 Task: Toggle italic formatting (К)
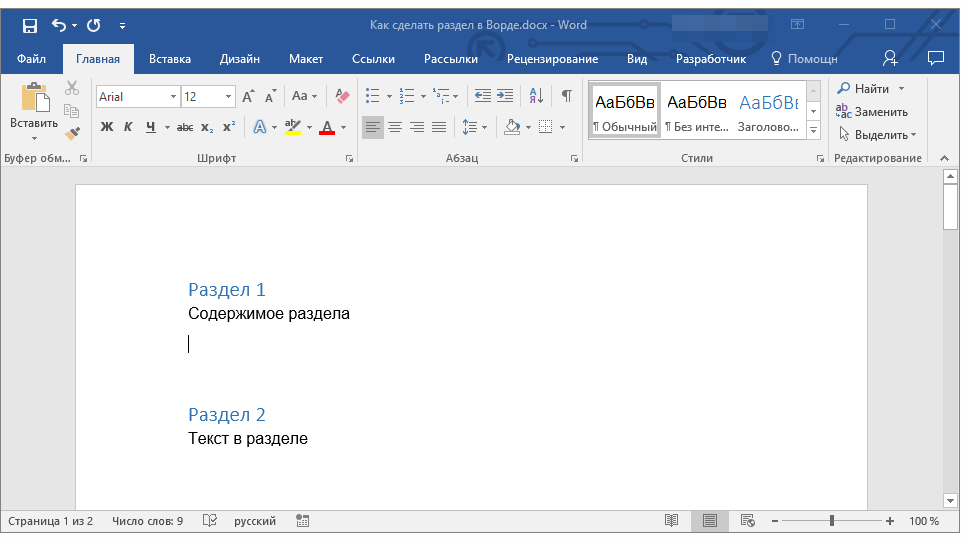128,127
